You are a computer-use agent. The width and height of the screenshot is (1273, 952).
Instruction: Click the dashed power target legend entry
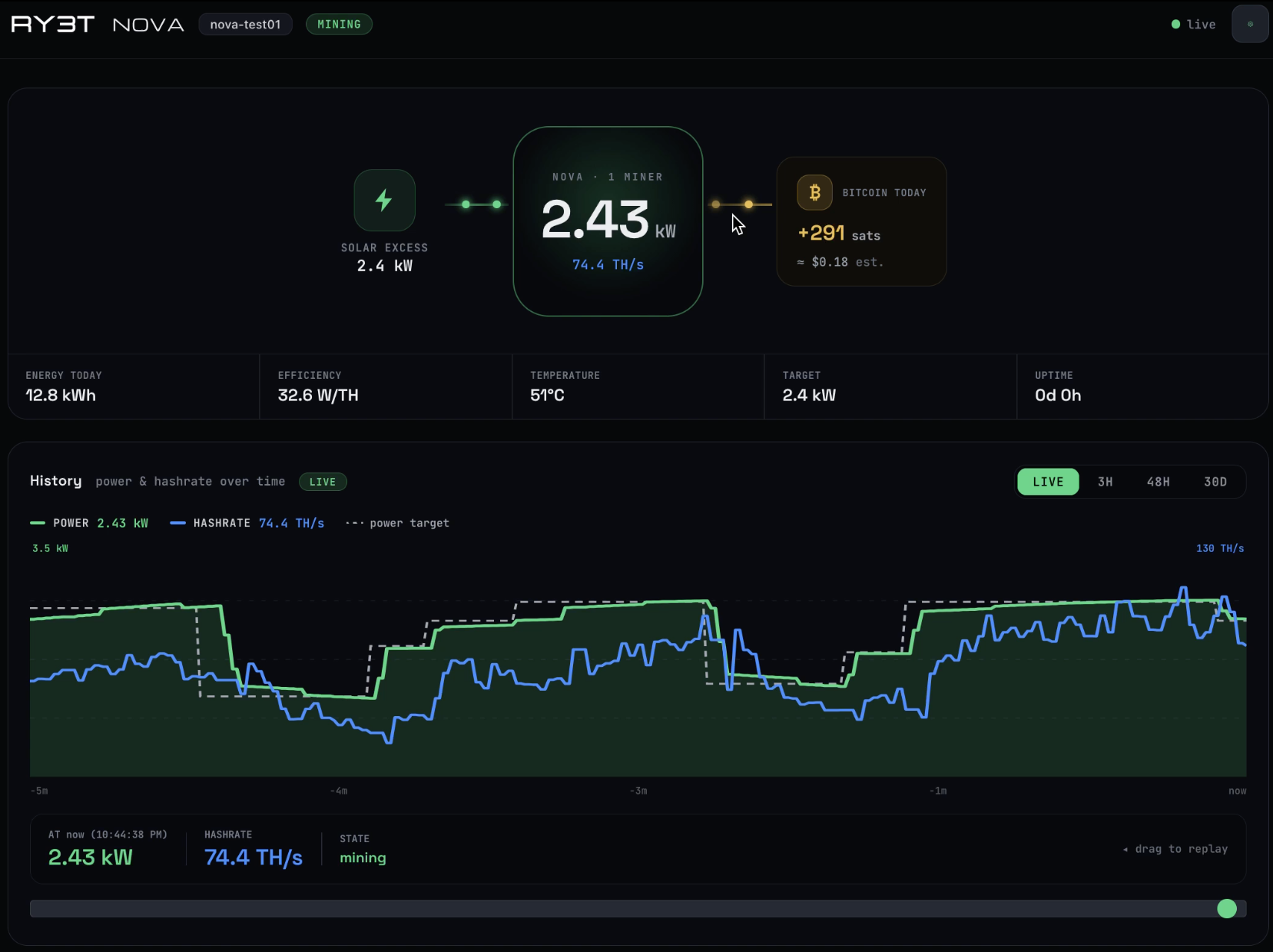tap(397, 523)
